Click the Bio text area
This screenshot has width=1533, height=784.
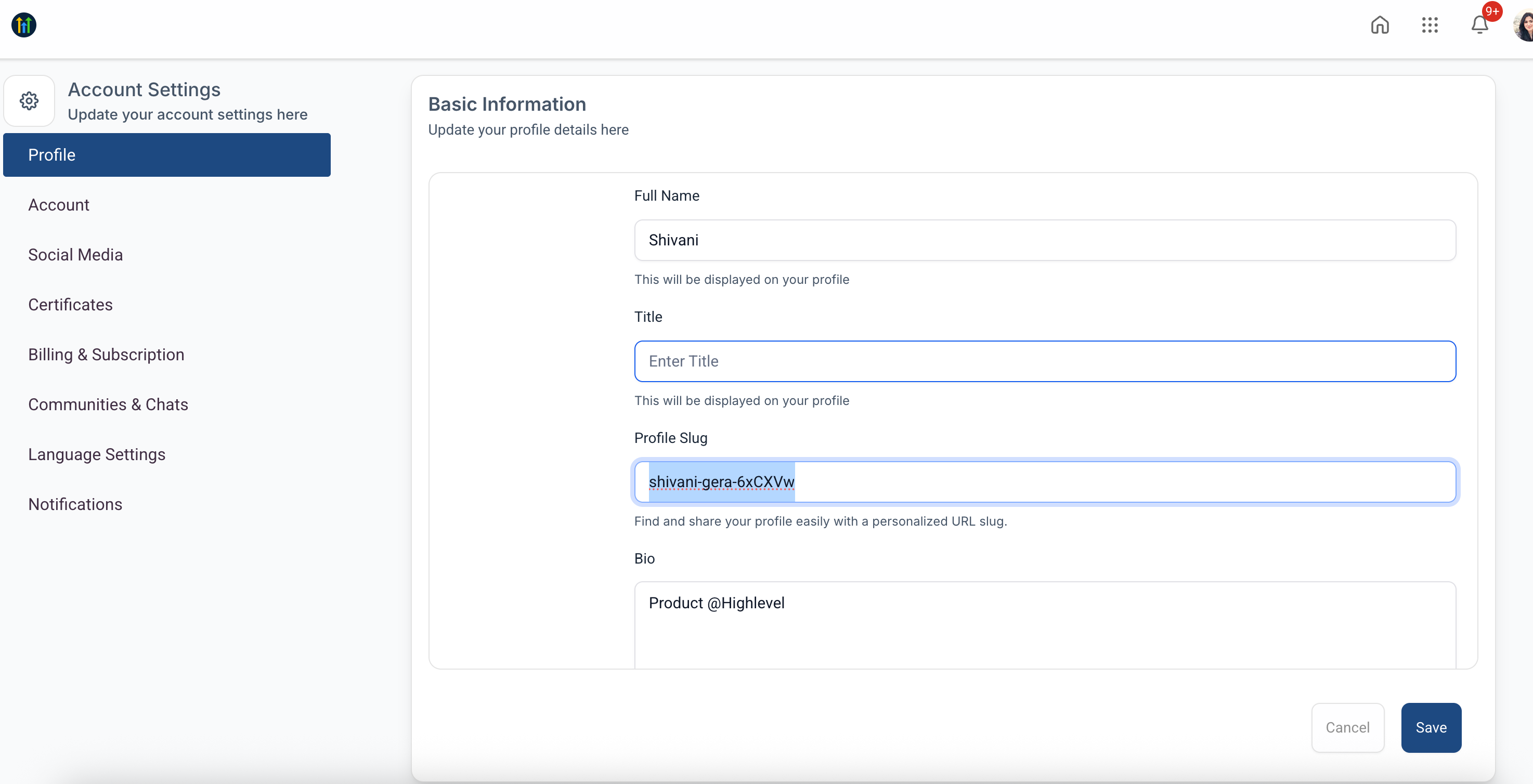pos(1044,624)
